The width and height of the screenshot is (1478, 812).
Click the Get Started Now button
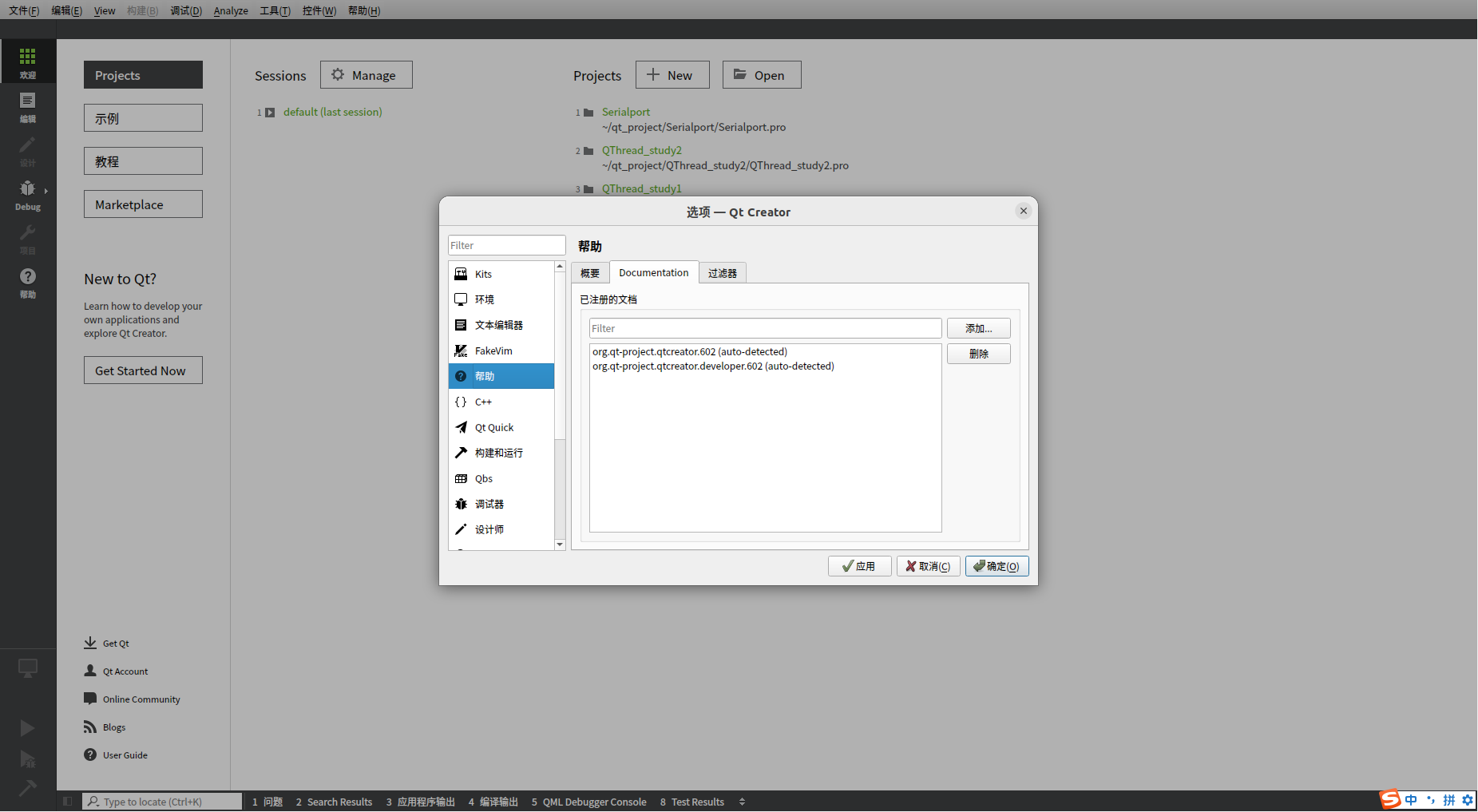[143, 370]
